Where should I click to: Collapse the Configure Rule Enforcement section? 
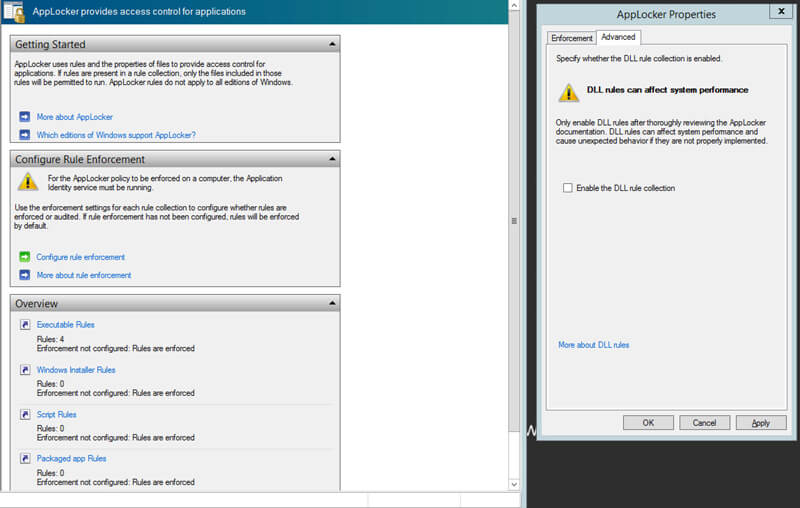pos(332,159)
